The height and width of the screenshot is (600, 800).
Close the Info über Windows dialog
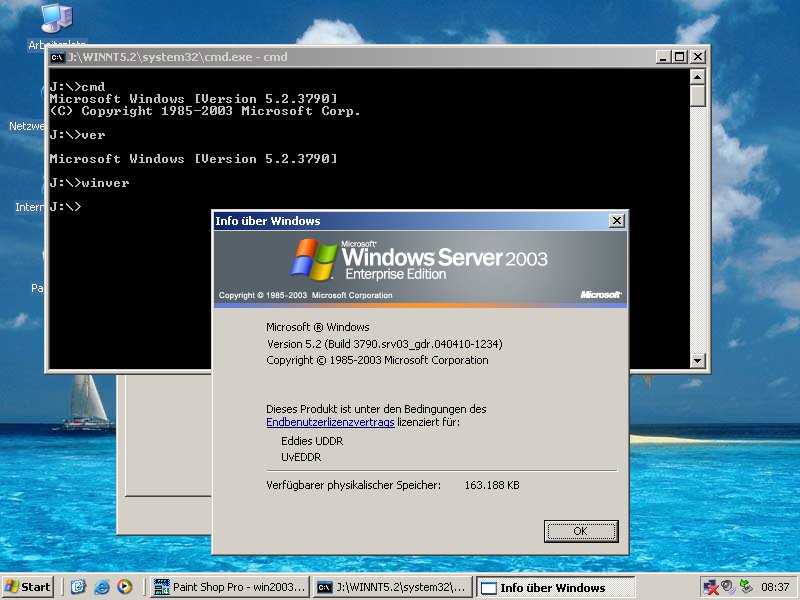(x=616, y=220)
